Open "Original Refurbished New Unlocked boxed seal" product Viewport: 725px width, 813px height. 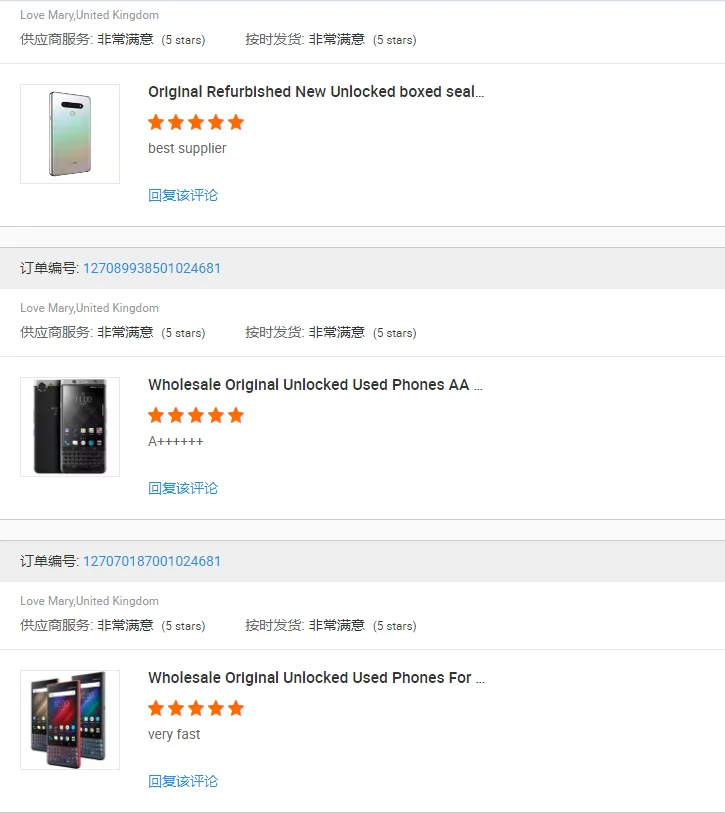[x=316, y=92]
